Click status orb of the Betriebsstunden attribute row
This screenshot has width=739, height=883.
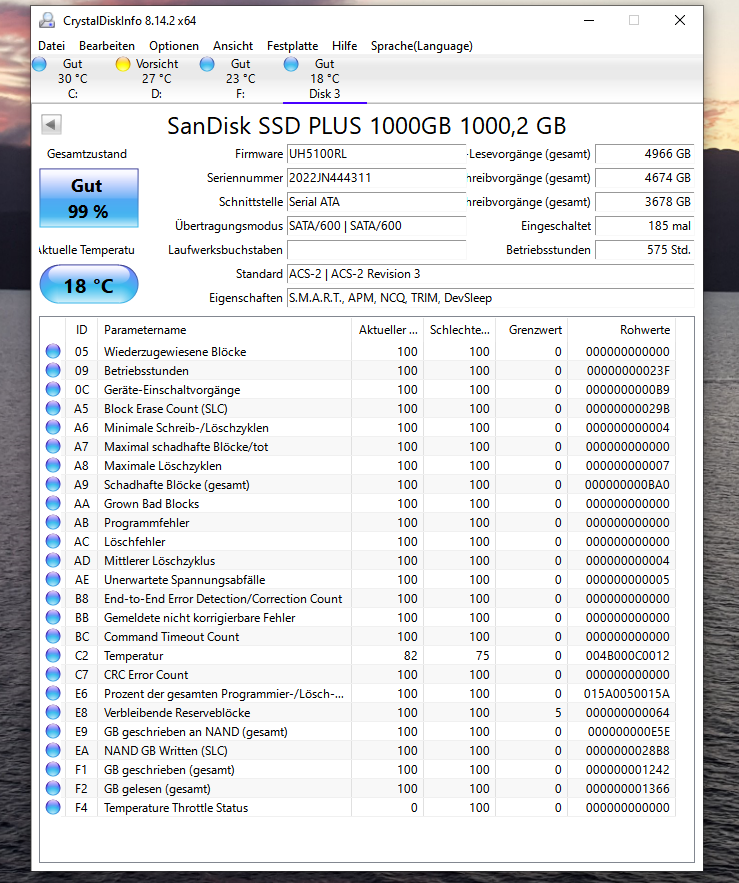click(53, 371)
